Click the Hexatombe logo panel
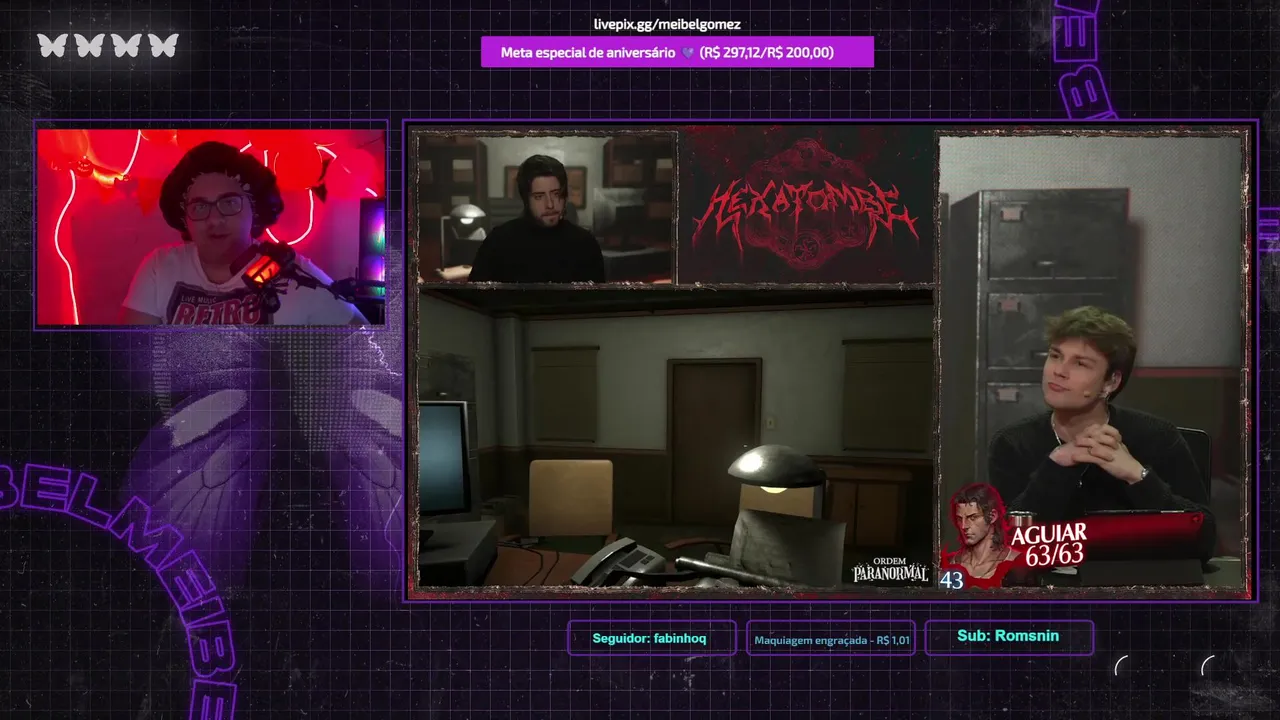 pyautogui.click(x=806, y=208)
